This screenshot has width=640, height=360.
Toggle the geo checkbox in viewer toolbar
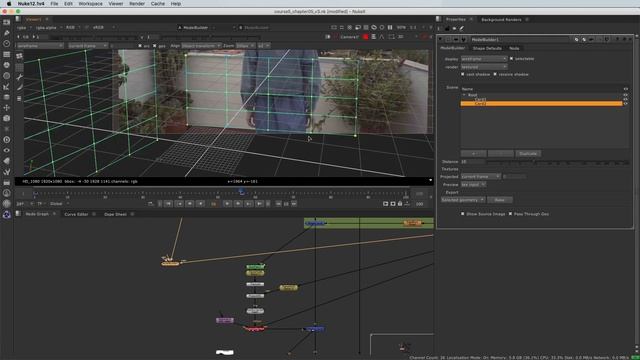tap(155, 46)
